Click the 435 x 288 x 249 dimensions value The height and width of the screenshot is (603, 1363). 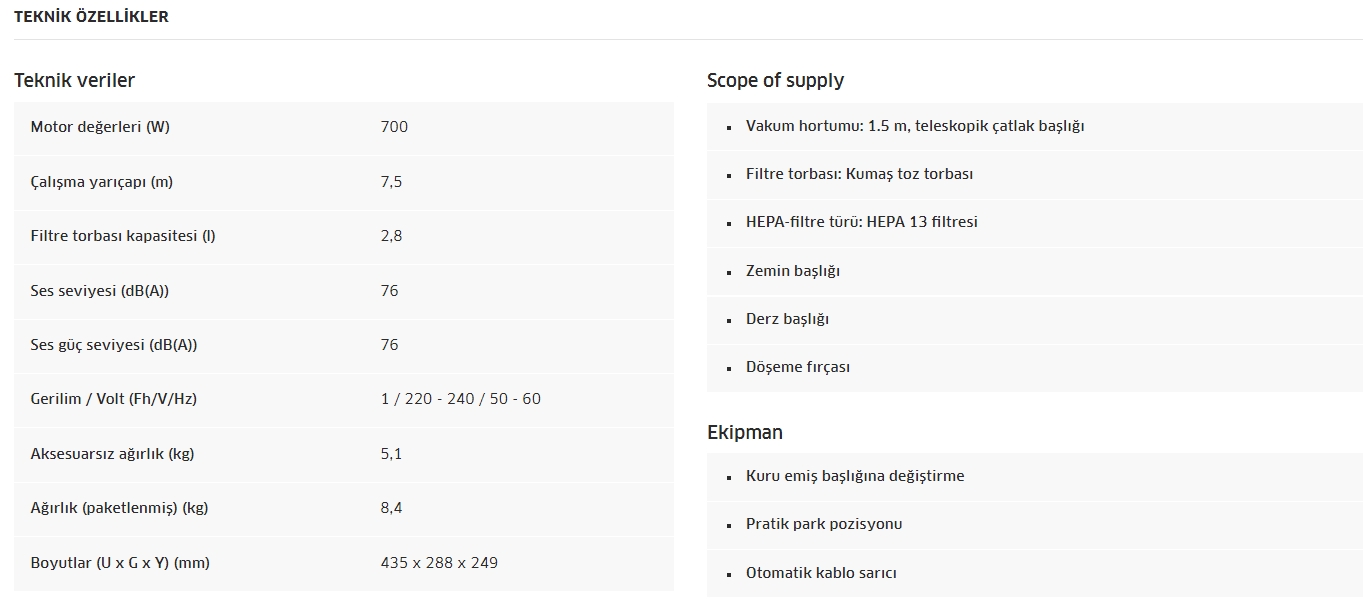439,563
